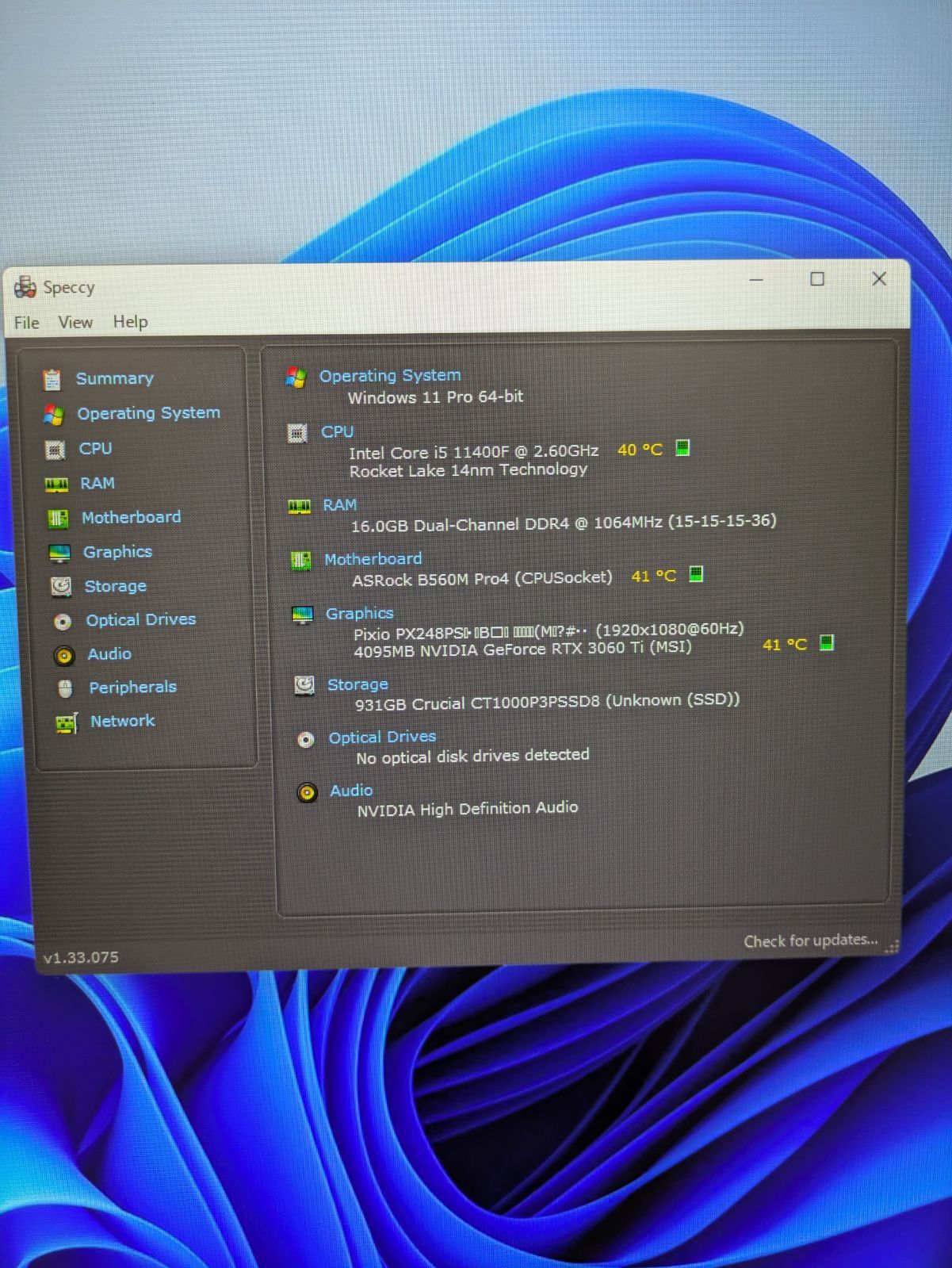Click the Graphics monitor icon in summary pane
The image size is (952, 1268).
pyautogui.click(x=303, y=615)
